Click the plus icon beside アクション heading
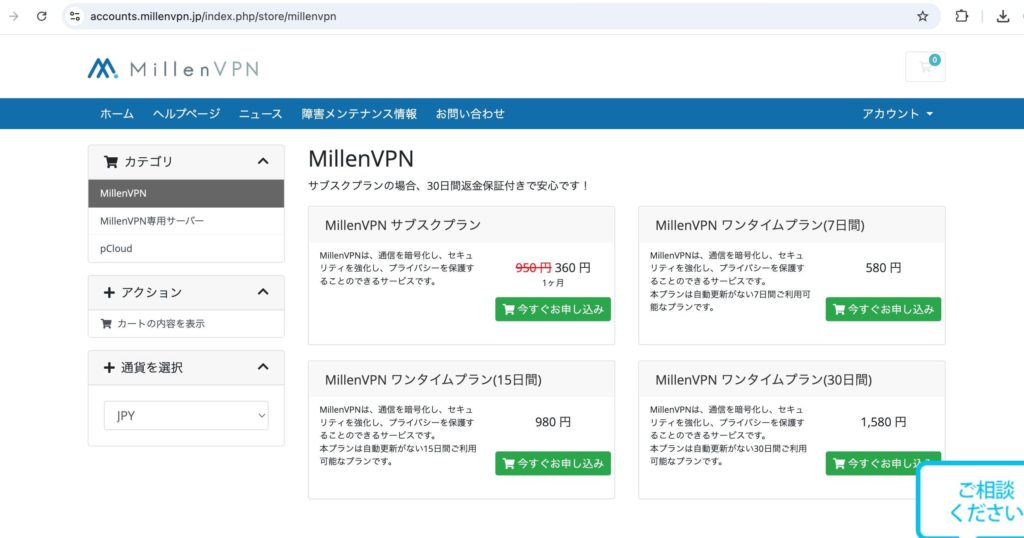The height and width of the screenshot is (538, 1024). [109, 293]
